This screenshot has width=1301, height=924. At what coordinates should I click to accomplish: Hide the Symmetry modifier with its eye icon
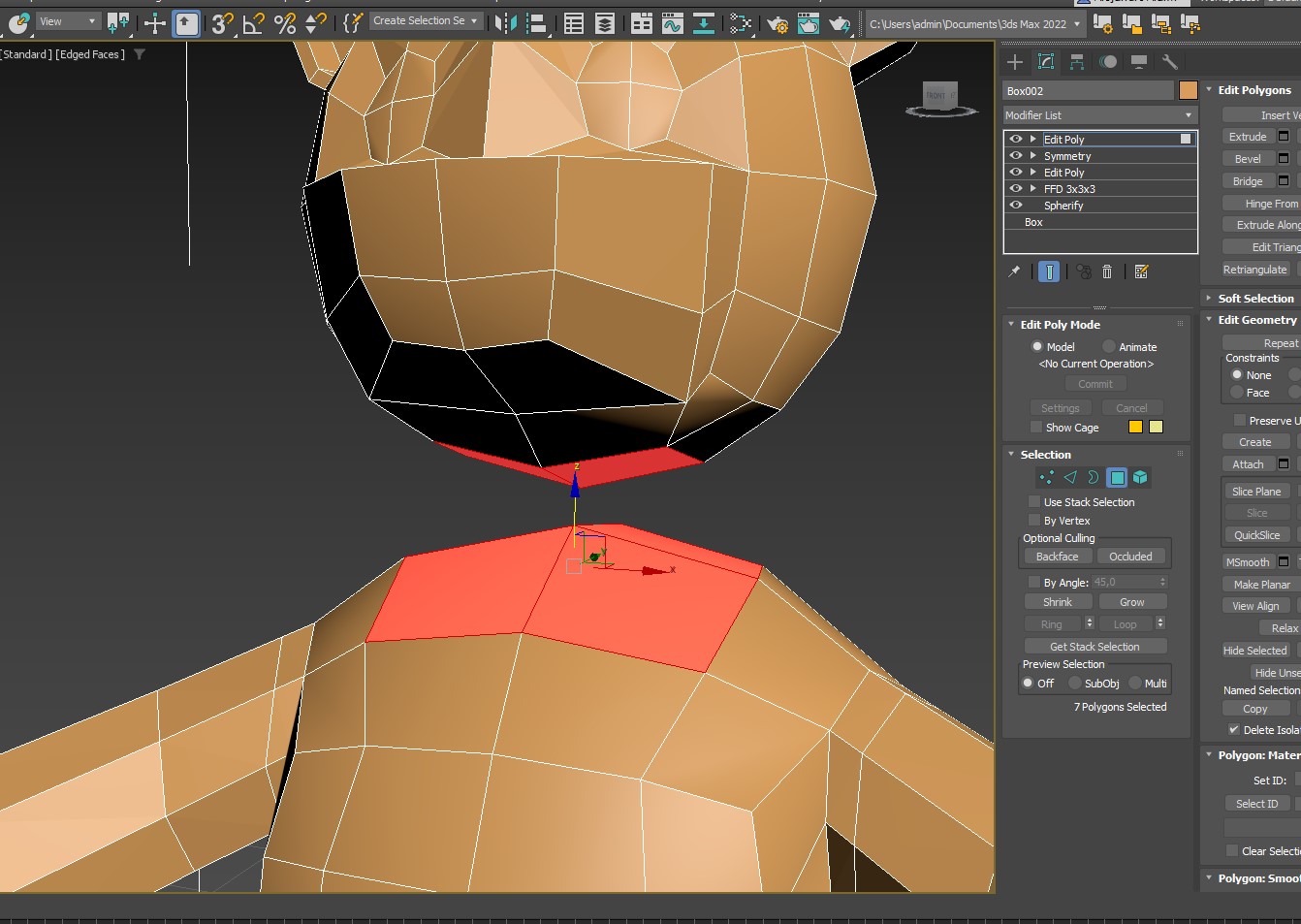pos(1016,155)
